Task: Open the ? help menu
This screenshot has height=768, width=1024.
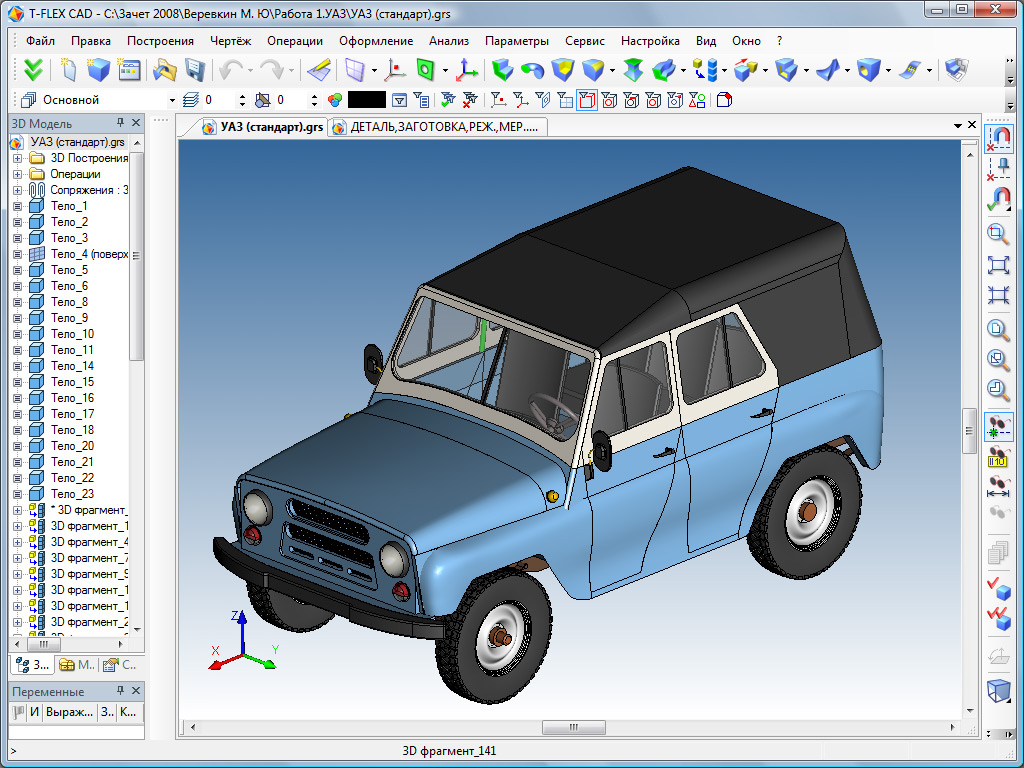Action: click(779, 40)
